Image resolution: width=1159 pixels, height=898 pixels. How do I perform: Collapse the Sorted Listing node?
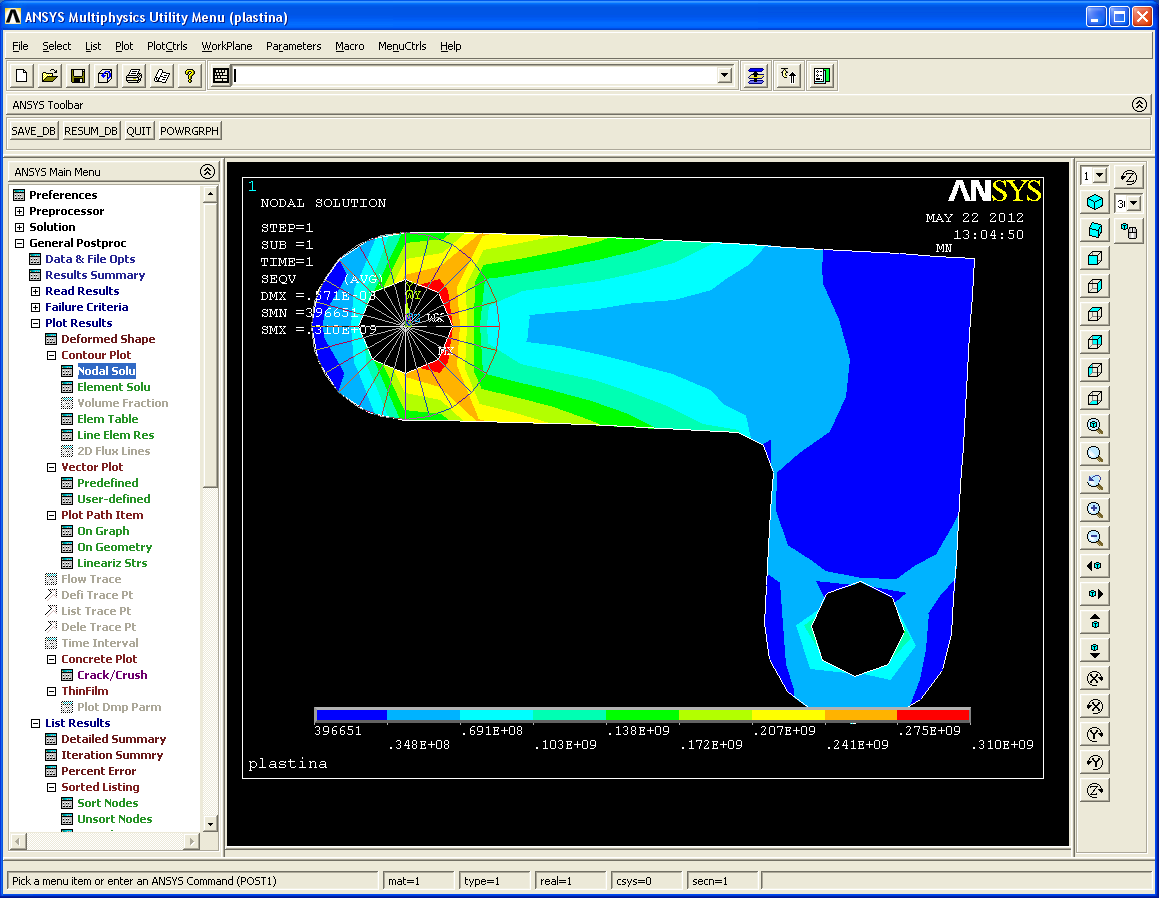pyautogui.click(x=52, y=788)
